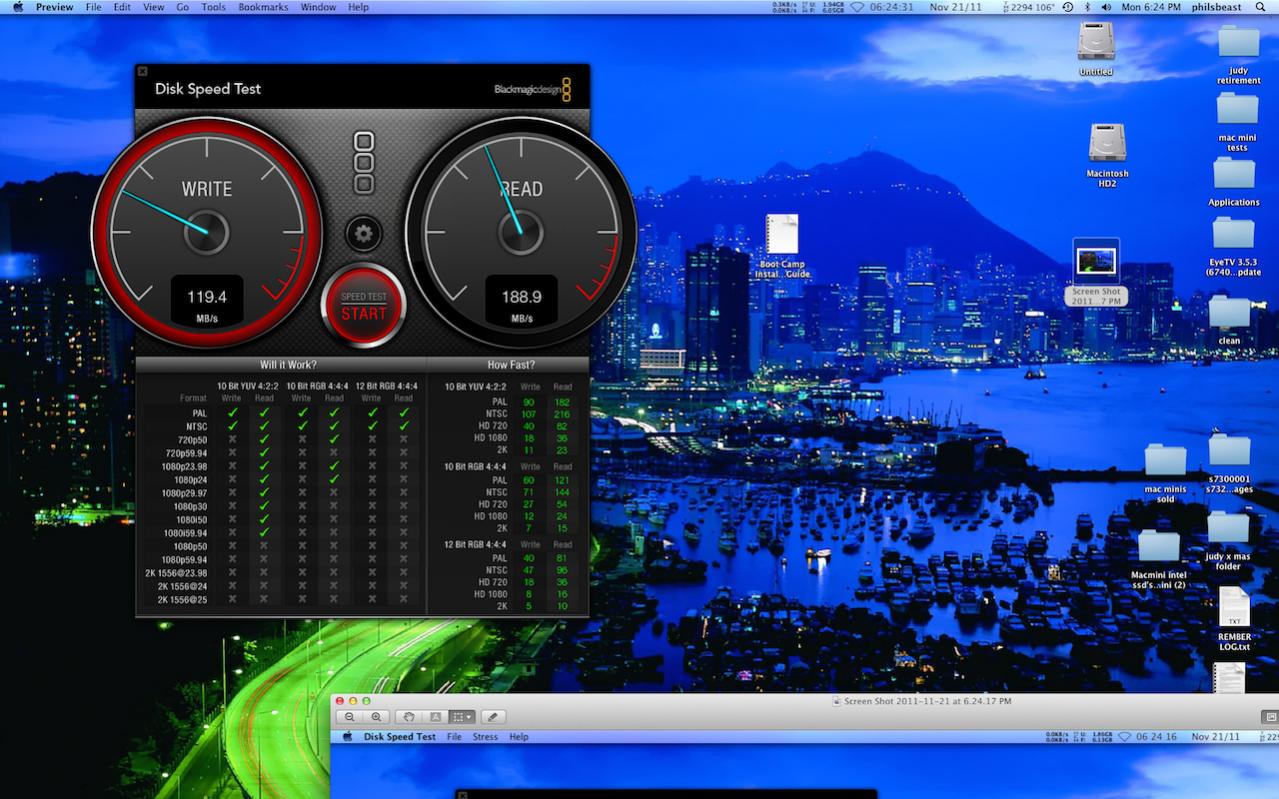
Task: Open the Edit menu
Action: click(122, 7)
